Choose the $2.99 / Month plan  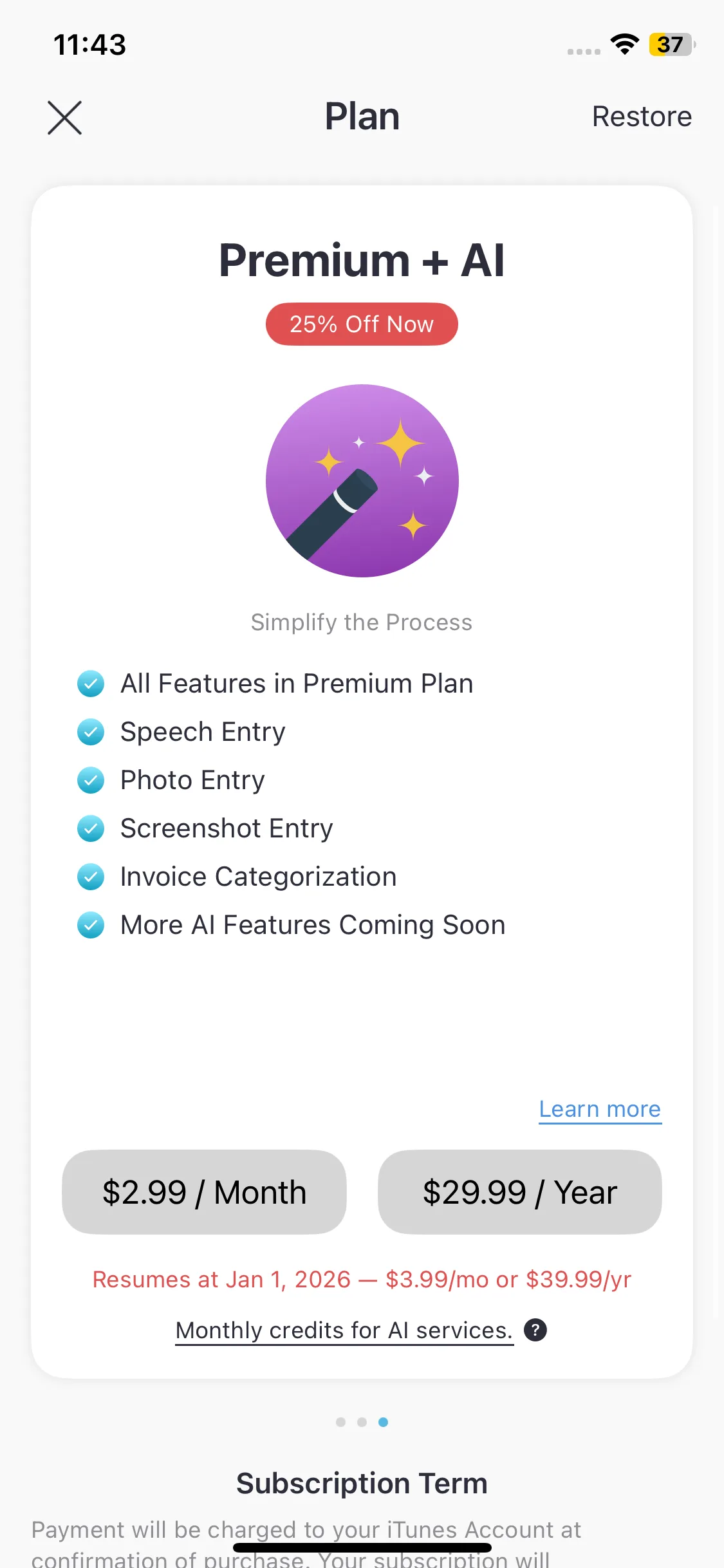[x=204, y=1192]
